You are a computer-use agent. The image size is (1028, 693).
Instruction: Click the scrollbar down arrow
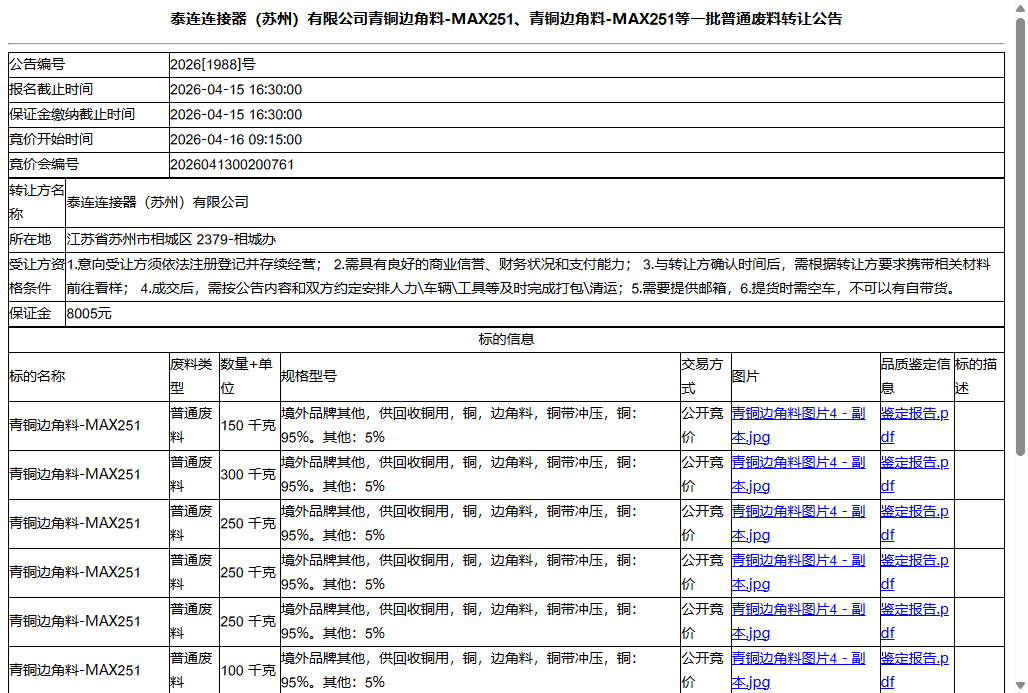click(x=1020, y=686)
